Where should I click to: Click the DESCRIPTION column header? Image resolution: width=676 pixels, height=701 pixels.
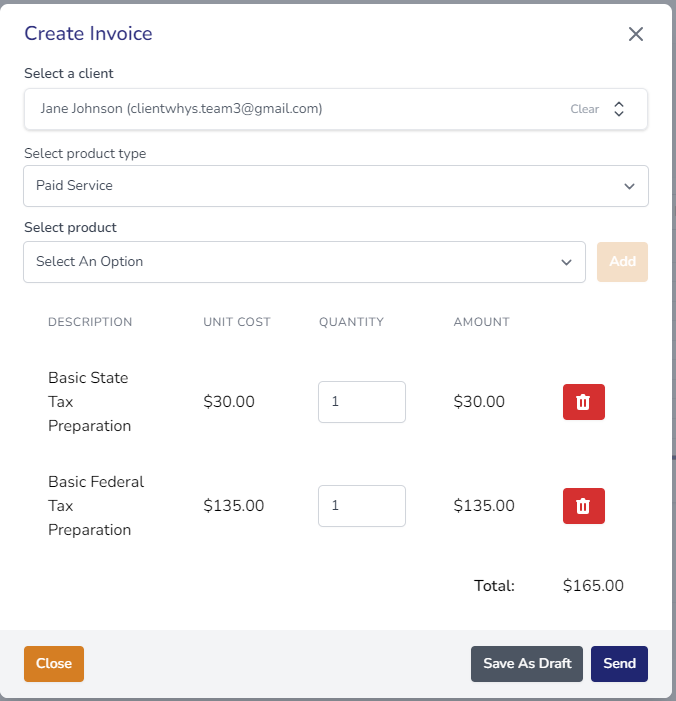click(x=90, y=322)
